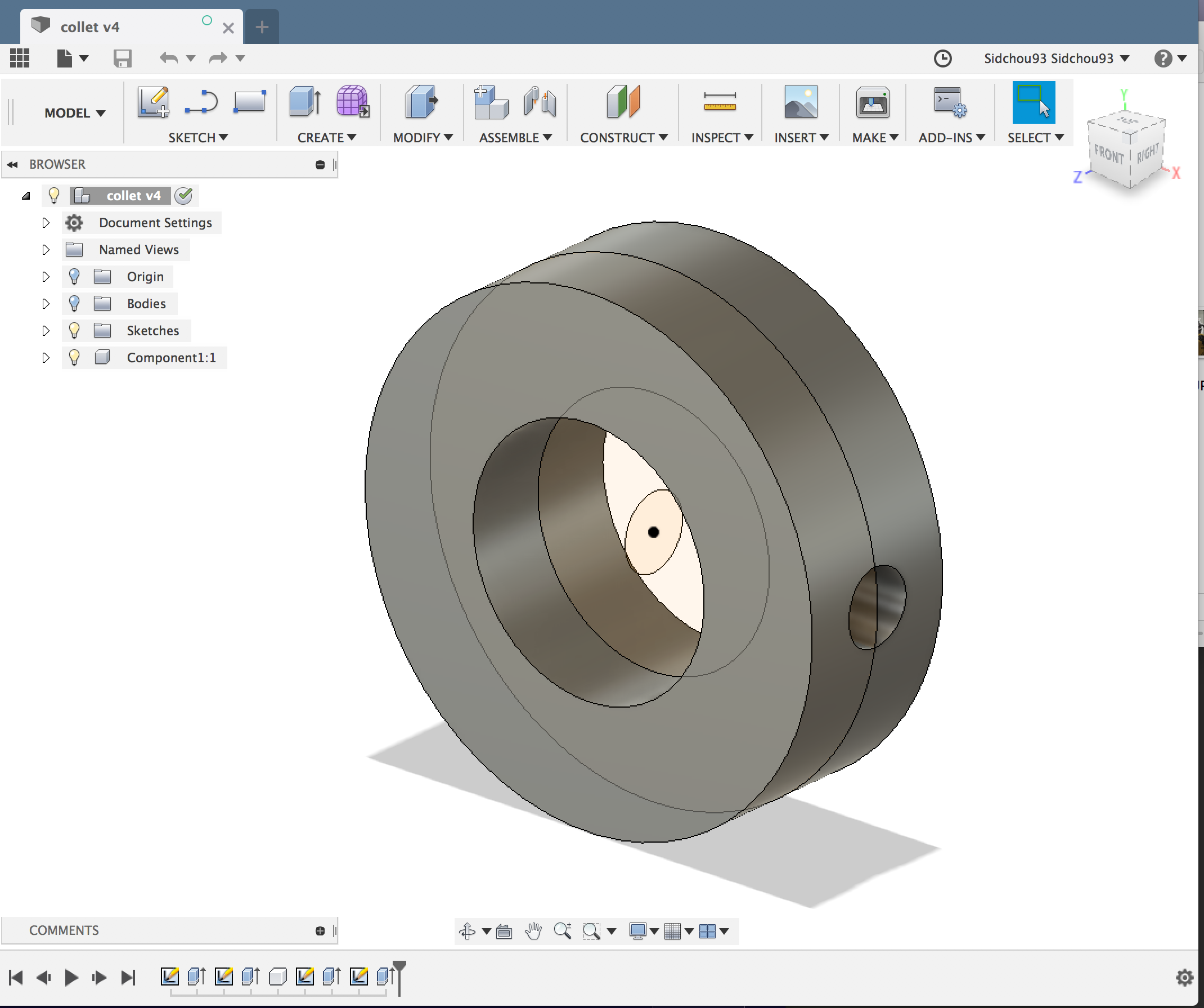Open the MODEL workspace dropdown
Image resolution: width=1204 pixels, height=1008 pixels.
[75, 113]
